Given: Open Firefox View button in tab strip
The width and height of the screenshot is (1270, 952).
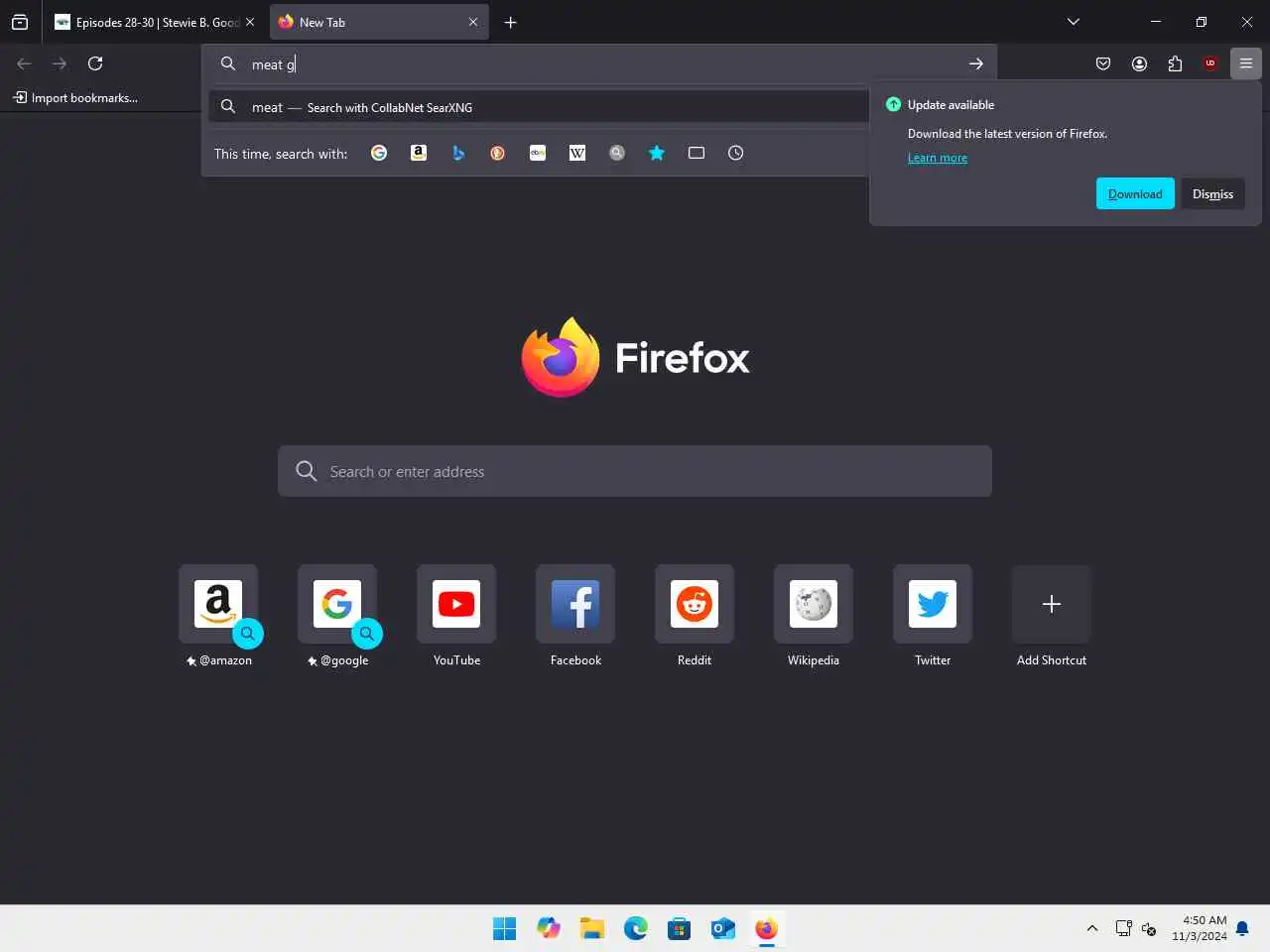Looking at the screenshot, I should point(20,22).
